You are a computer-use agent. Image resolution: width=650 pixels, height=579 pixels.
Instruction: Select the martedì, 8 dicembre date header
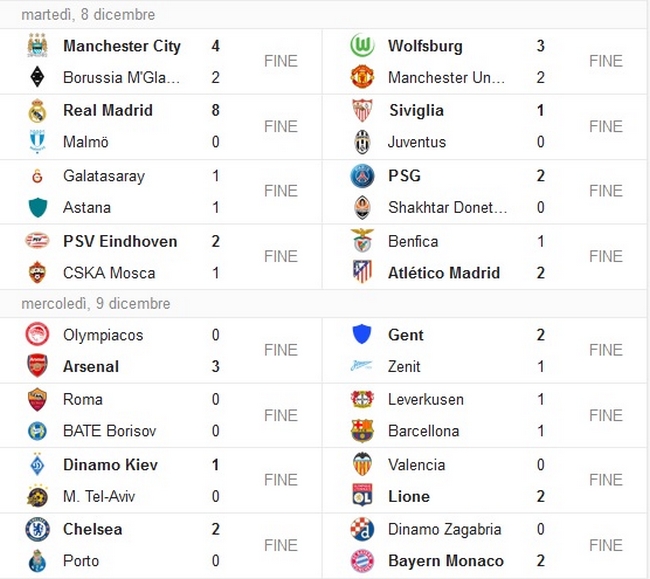(88, 15)
